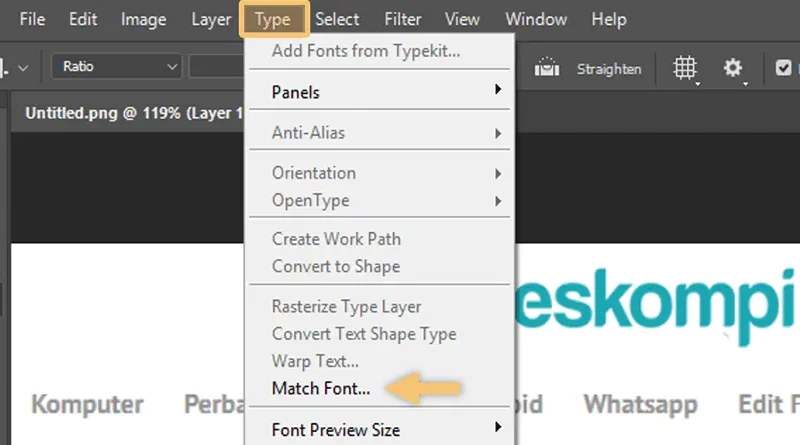The width and height of the screenshot is (800, 445).
Task: Click the Straighten level icon
Action: coord(546,67)
